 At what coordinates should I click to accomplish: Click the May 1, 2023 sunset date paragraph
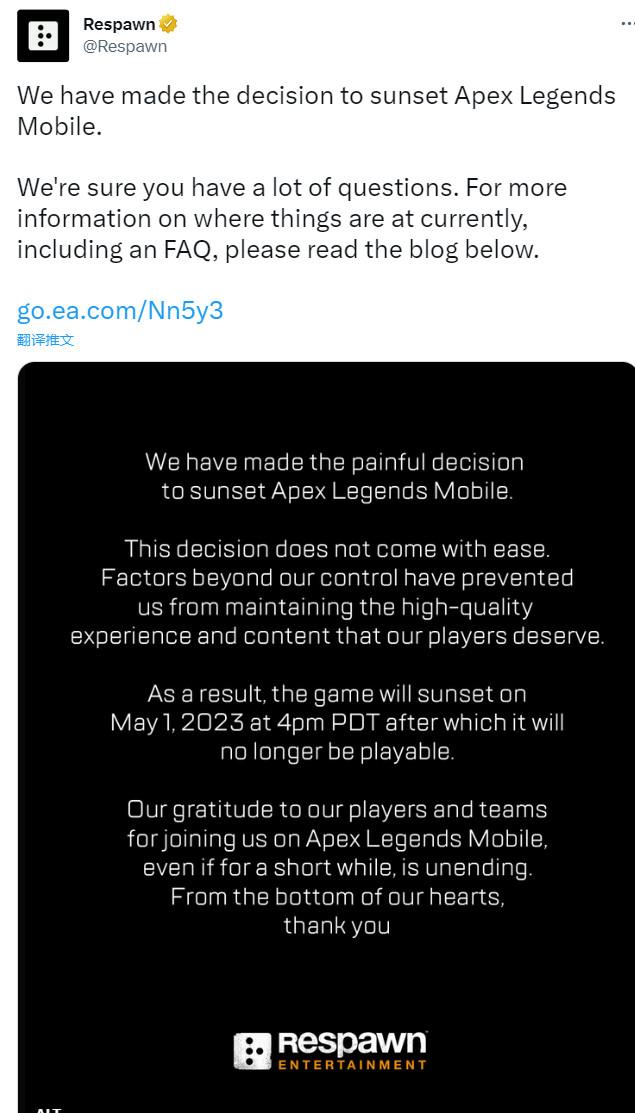point(335,722)
